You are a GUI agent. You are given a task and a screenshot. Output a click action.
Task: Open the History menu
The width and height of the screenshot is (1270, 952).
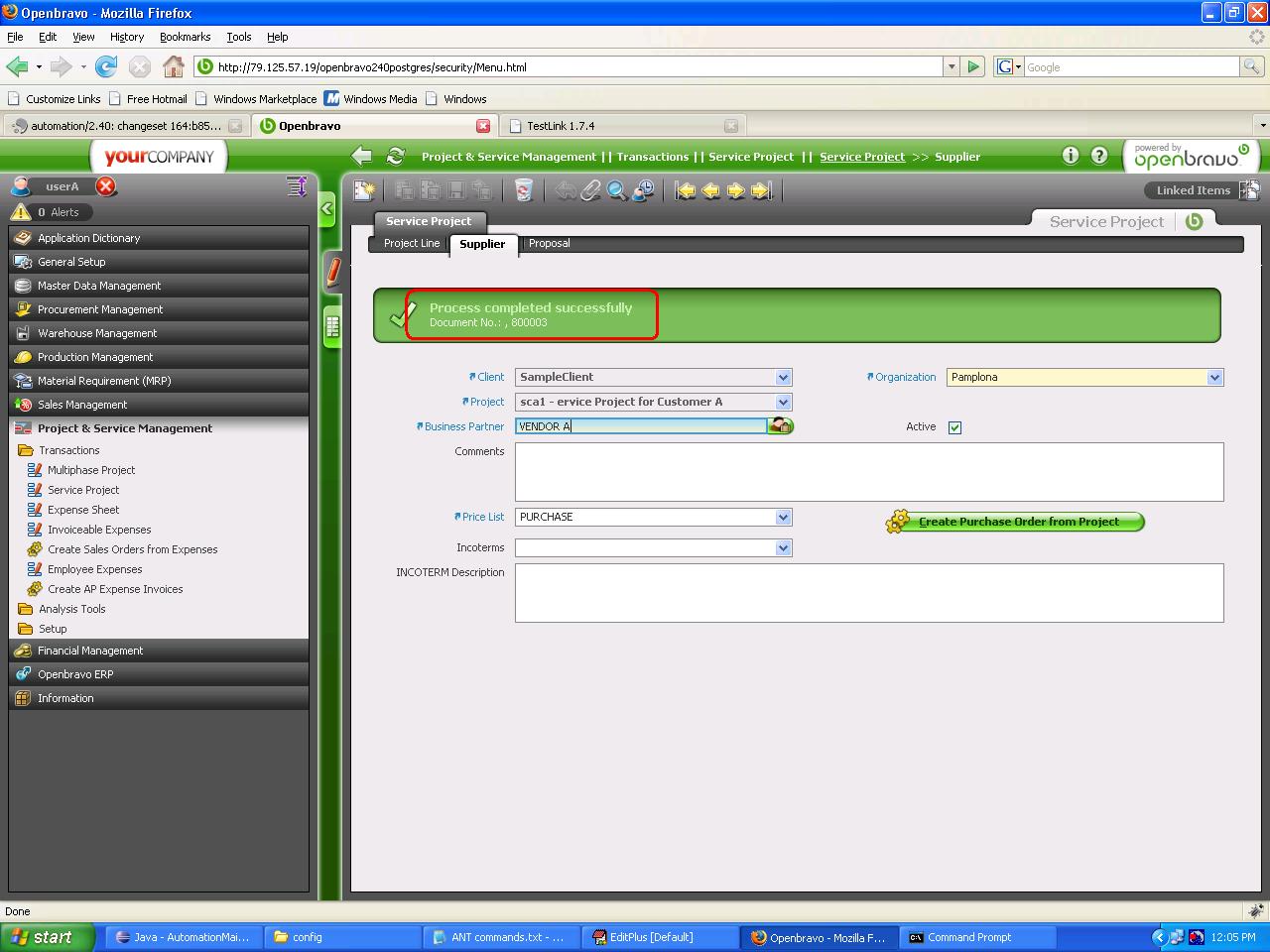coord(127,37)
